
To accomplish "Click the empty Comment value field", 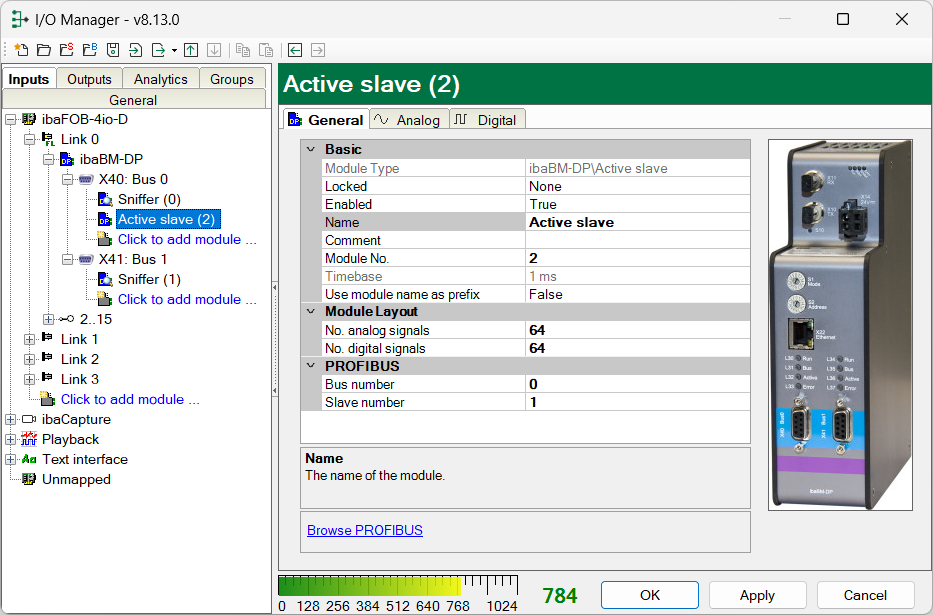I will (637, 240).
